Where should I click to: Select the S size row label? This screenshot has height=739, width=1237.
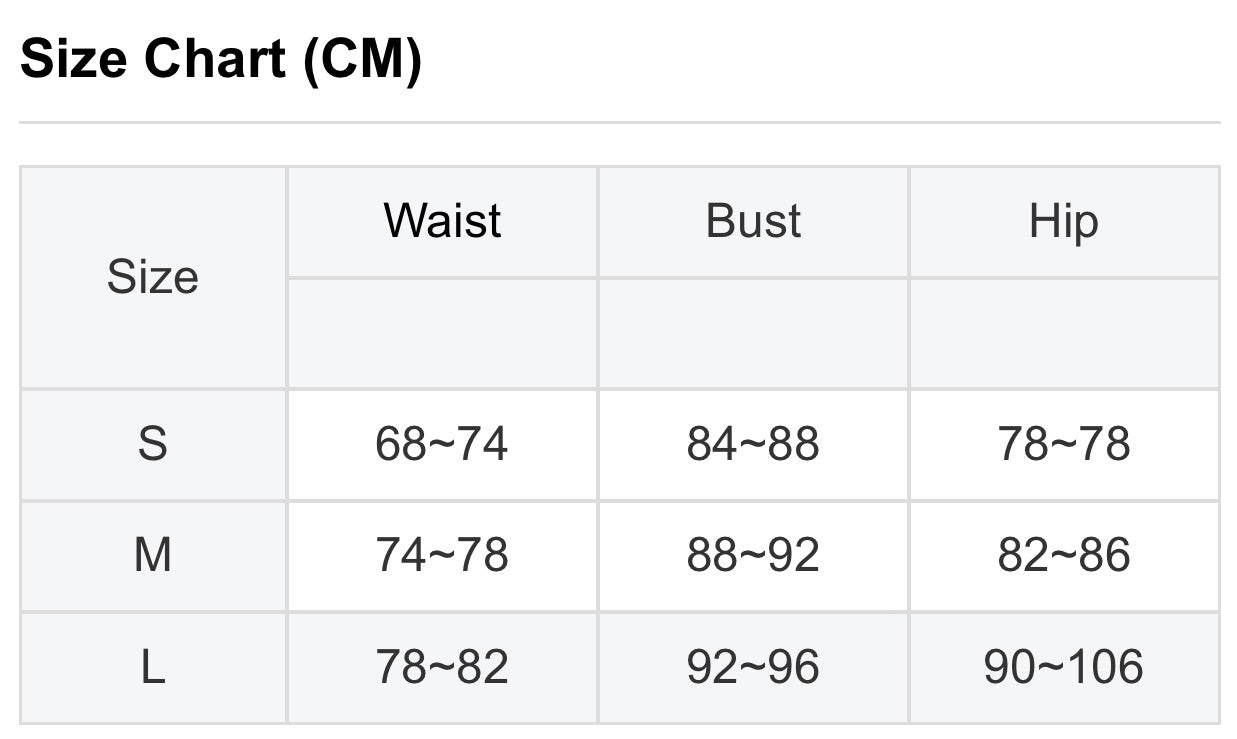[153, 444]
